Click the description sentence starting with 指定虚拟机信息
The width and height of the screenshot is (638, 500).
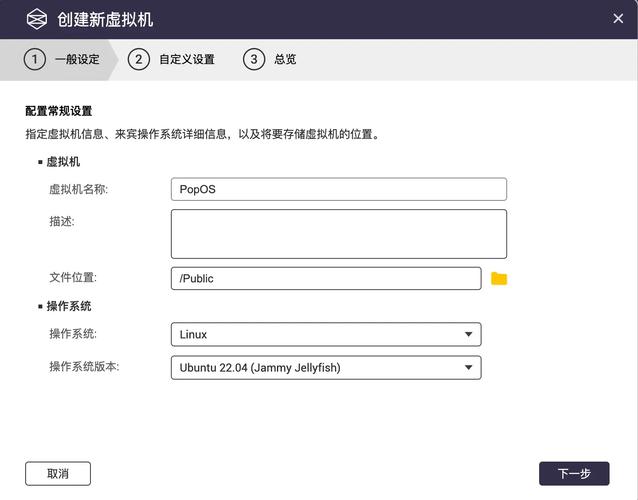click(203, 134)
